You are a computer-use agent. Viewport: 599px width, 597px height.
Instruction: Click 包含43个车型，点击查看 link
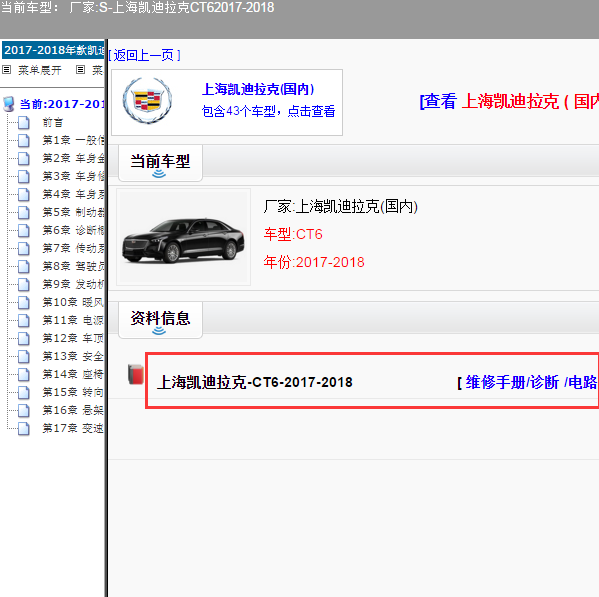268,111
